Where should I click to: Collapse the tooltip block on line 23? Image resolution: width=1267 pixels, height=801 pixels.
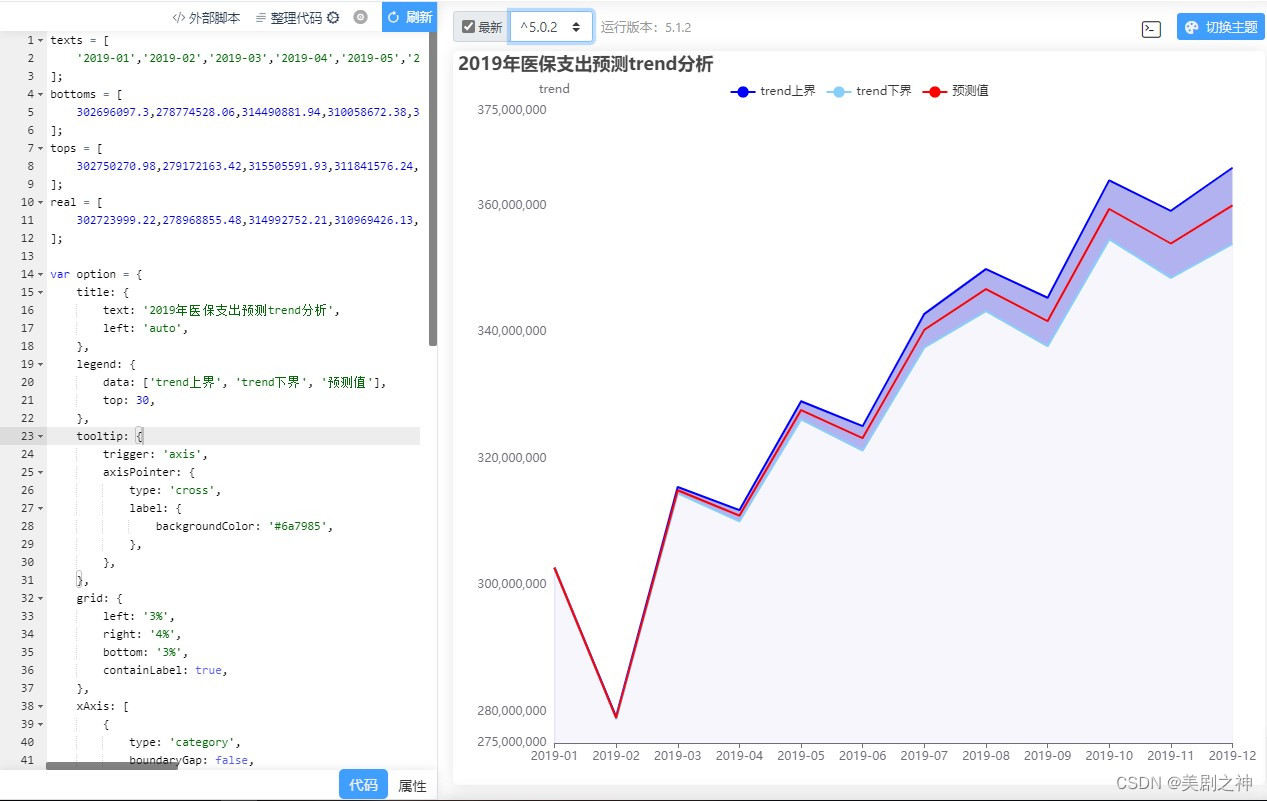click(41, 436)
